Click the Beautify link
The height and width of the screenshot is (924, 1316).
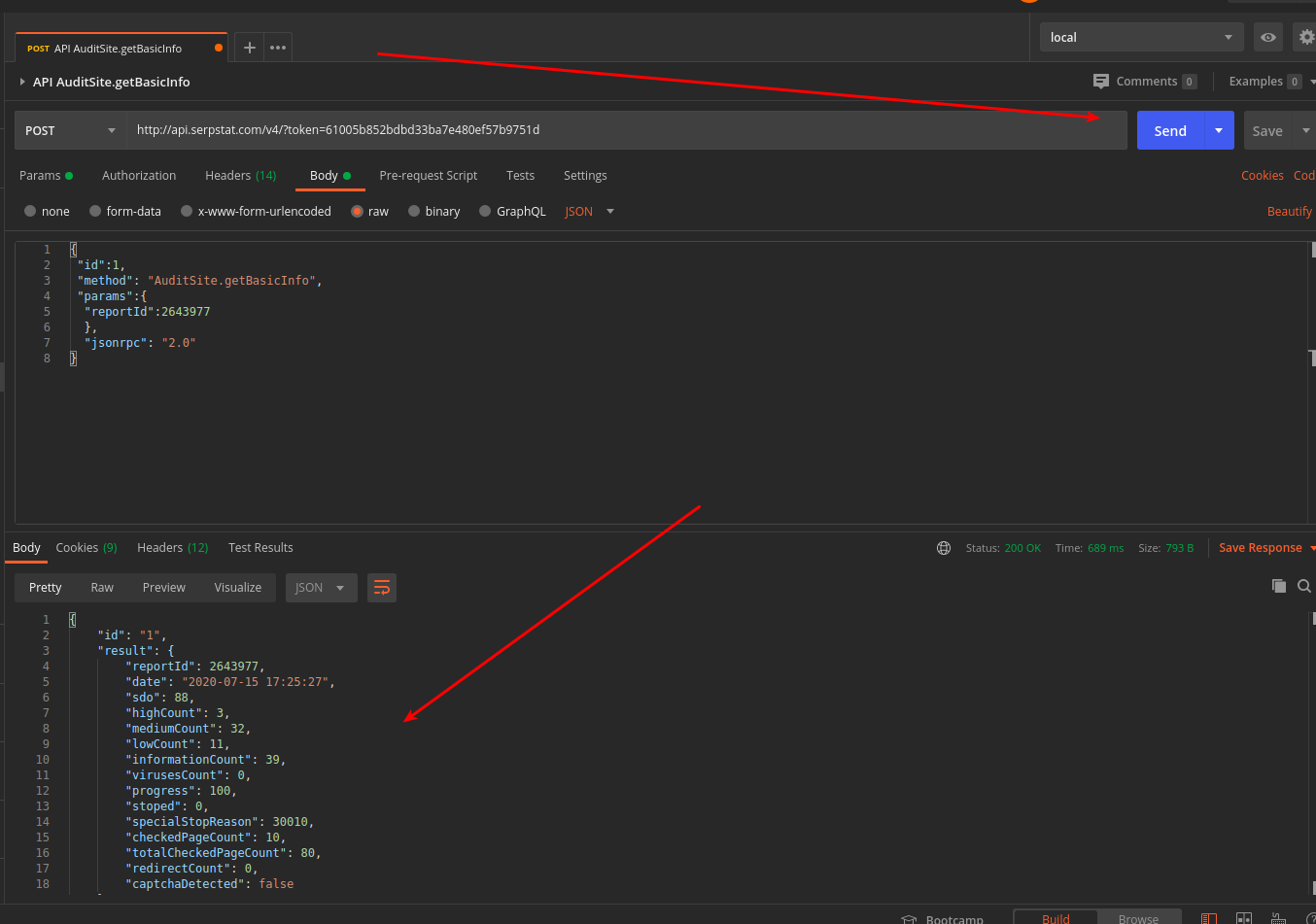1290,211
